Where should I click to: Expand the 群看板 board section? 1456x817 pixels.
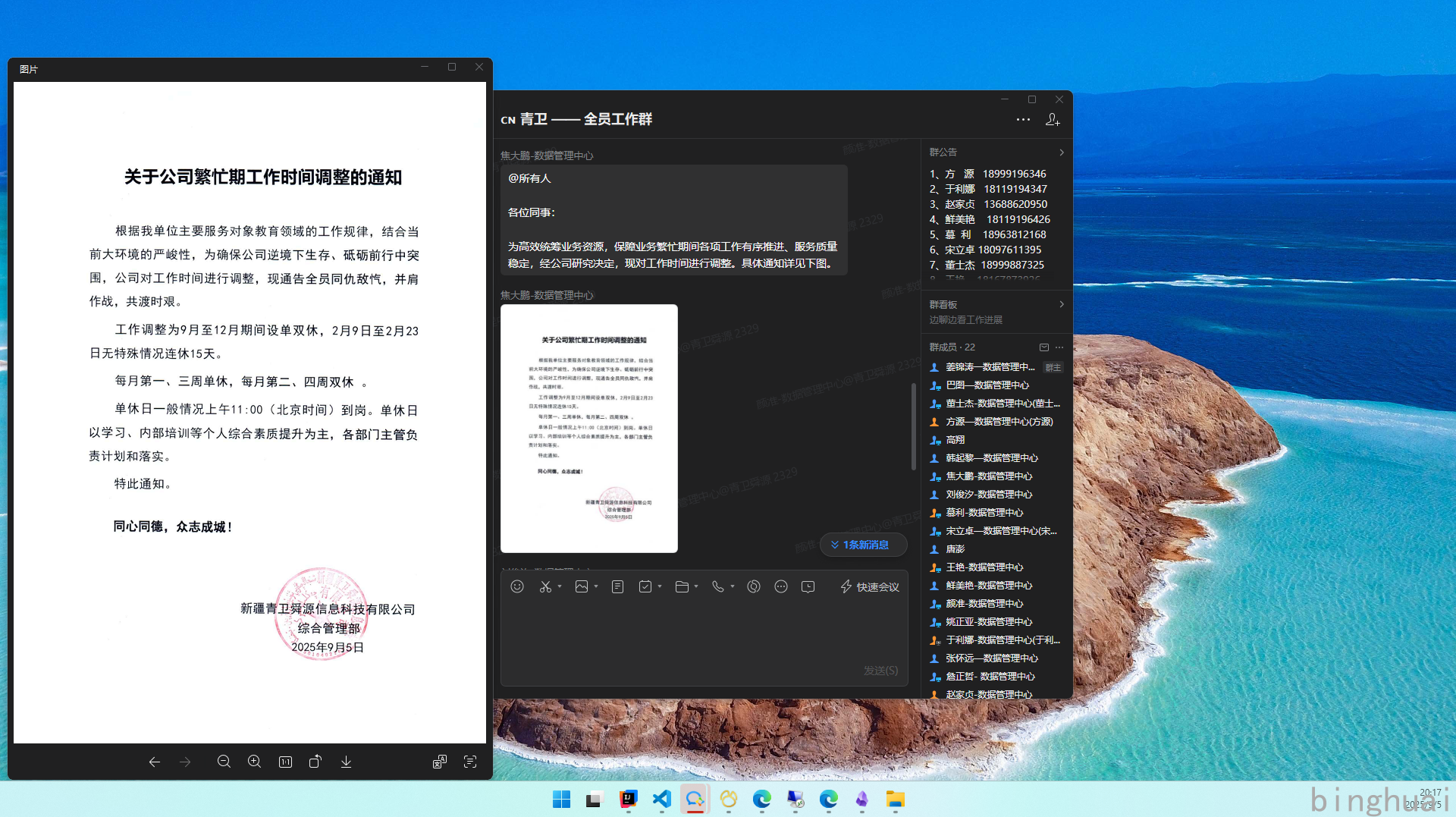(x=1061, y=304)
